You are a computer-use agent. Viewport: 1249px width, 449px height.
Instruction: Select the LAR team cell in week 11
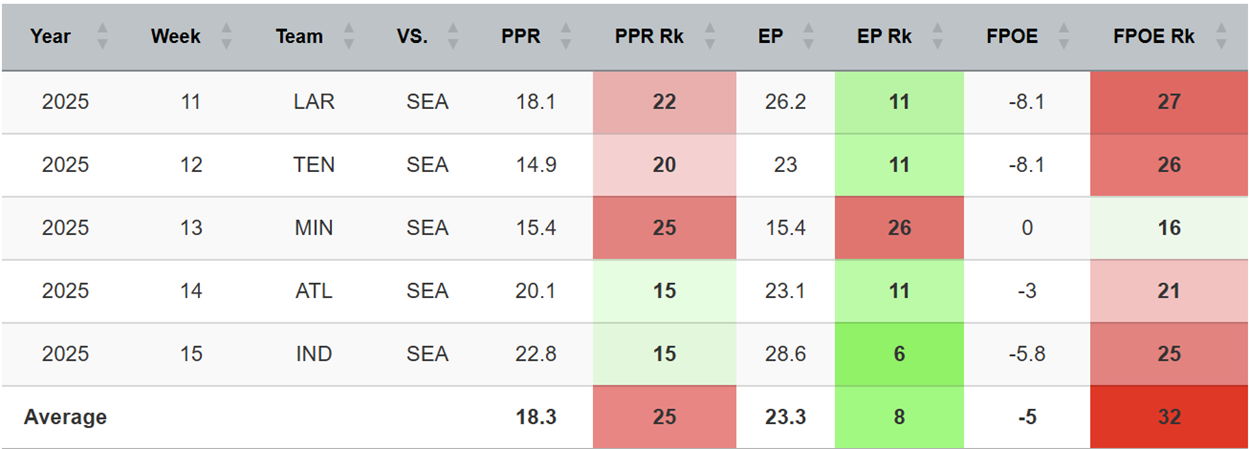(314, 102)
